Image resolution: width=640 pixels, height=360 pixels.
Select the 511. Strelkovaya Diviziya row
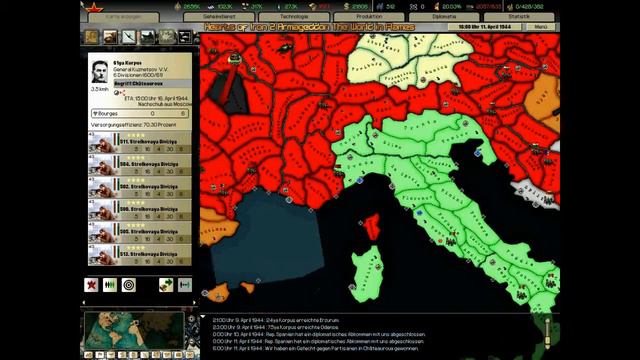140,142
